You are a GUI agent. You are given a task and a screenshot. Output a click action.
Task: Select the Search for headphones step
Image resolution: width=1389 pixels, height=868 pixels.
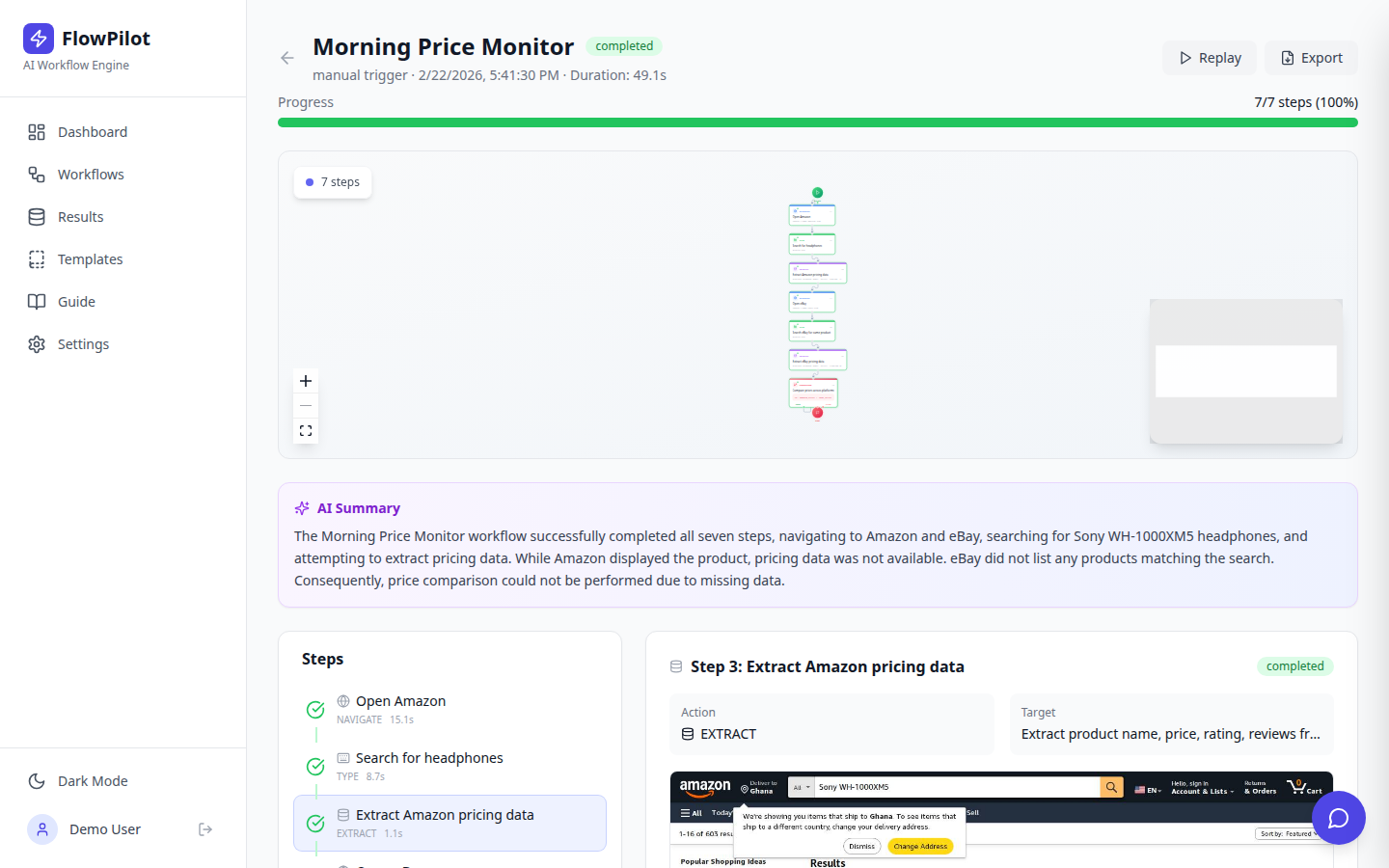[x=449, y=767]
